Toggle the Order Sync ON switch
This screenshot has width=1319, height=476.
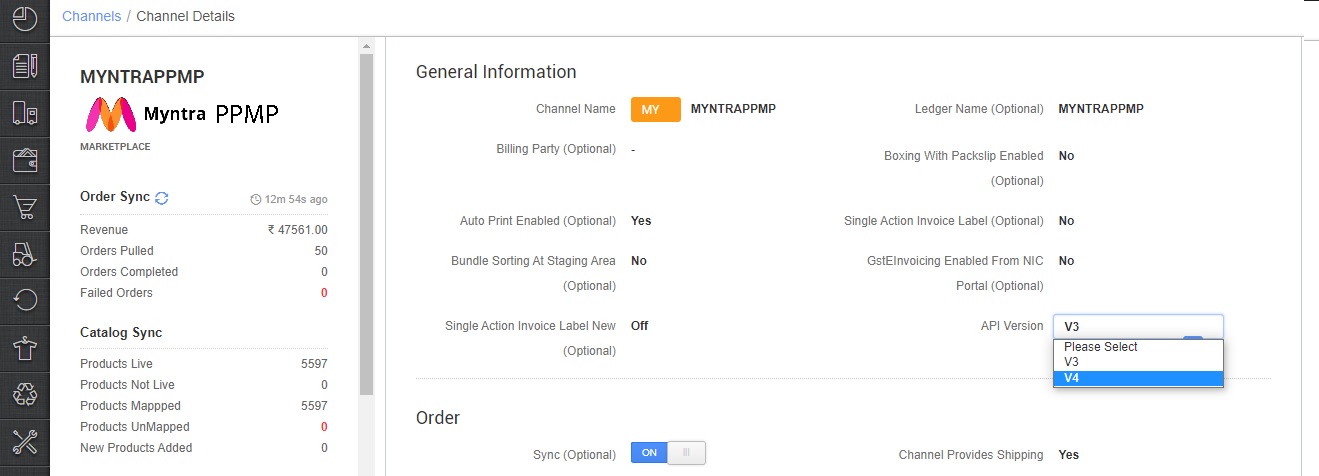pyautogui.click(x=668, y=453)
